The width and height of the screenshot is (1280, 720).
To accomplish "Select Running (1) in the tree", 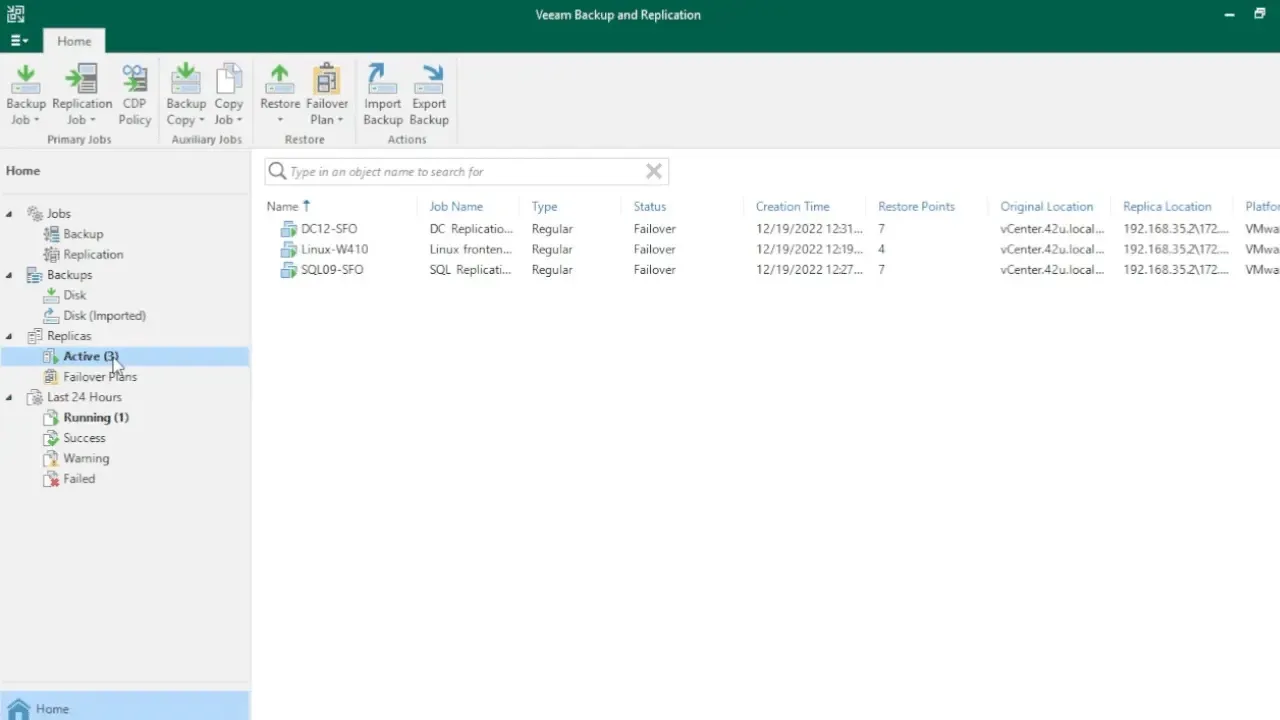I will pyautogui.click(x=96, y=418).
